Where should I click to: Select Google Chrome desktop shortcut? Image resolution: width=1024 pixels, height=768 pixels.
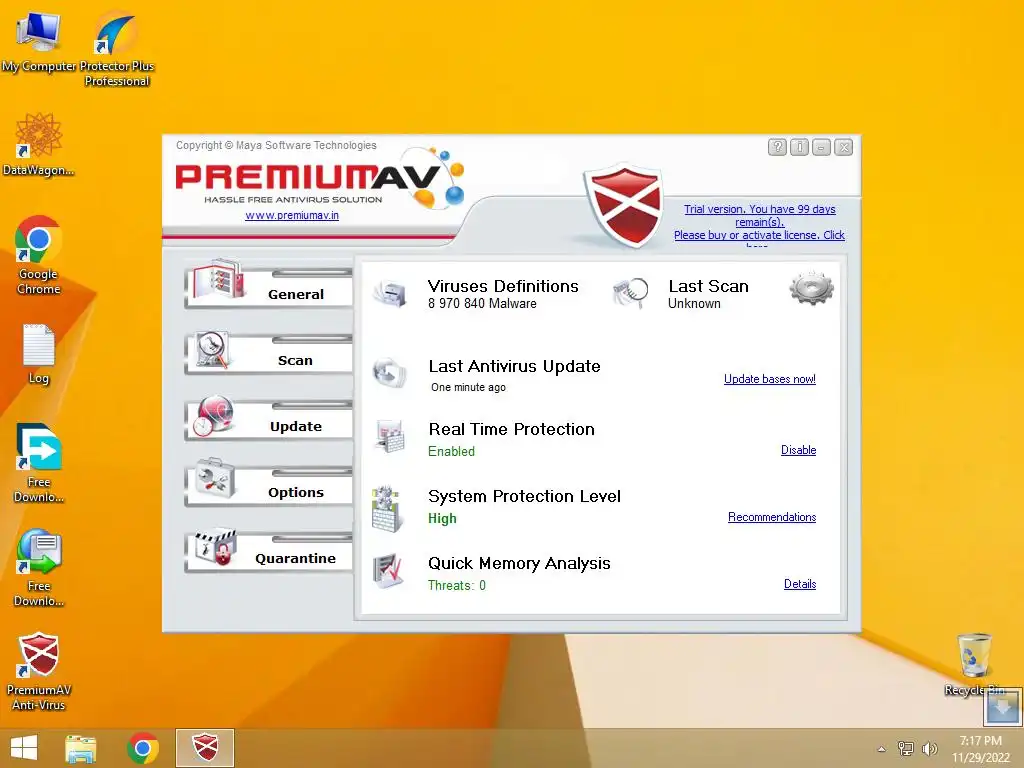pyautogui.click(x=39, y=255)
